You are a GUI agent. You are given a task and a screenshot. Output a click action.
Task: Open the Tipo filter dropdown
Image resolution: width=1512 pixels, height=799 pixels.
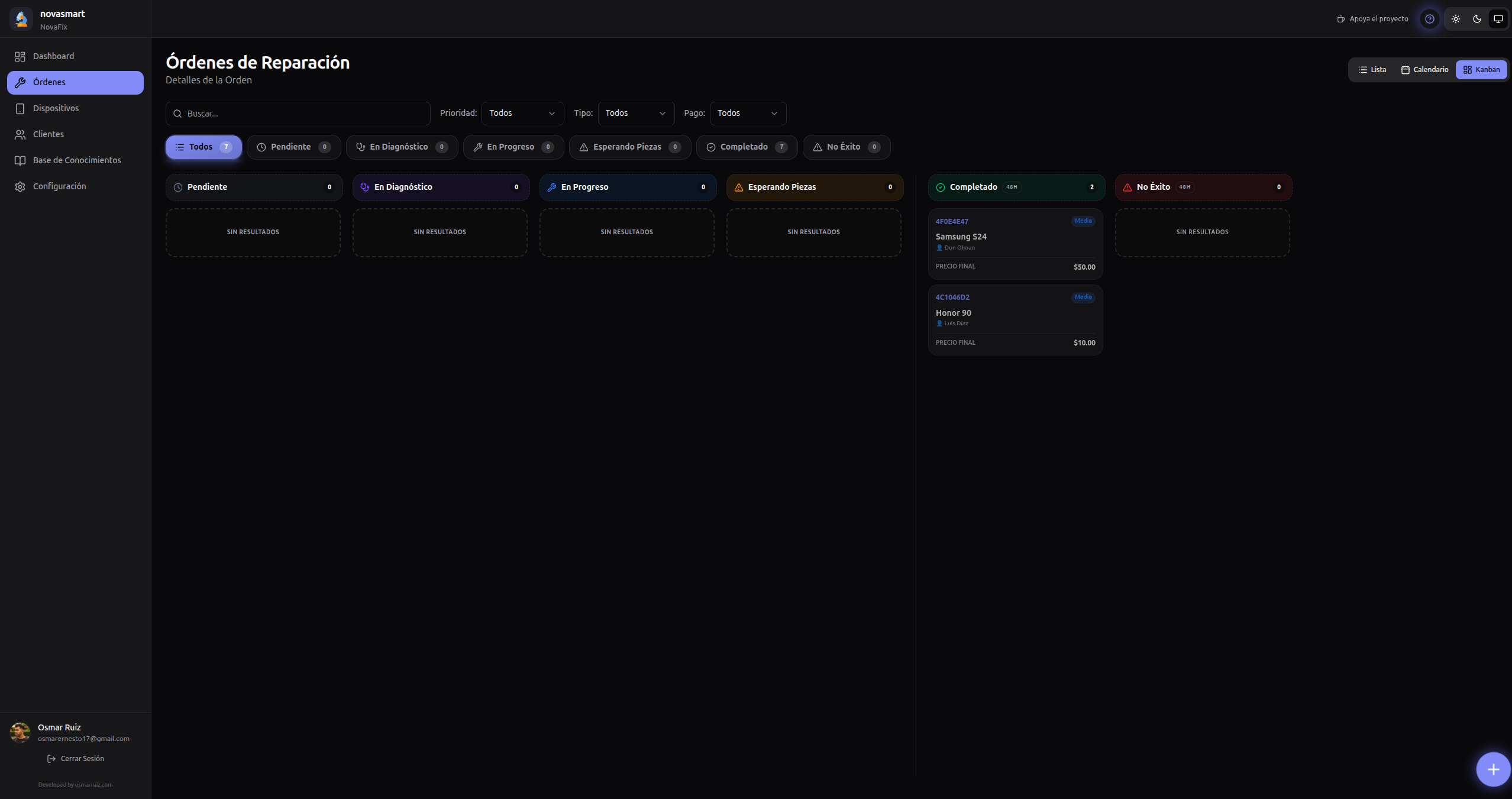click(x=635, y=113)
